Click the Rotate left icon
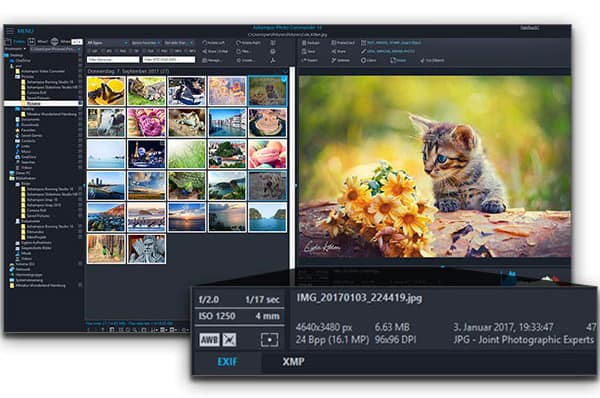The width and height of the screenshot is (600, 398). click(x=205, y=43)
